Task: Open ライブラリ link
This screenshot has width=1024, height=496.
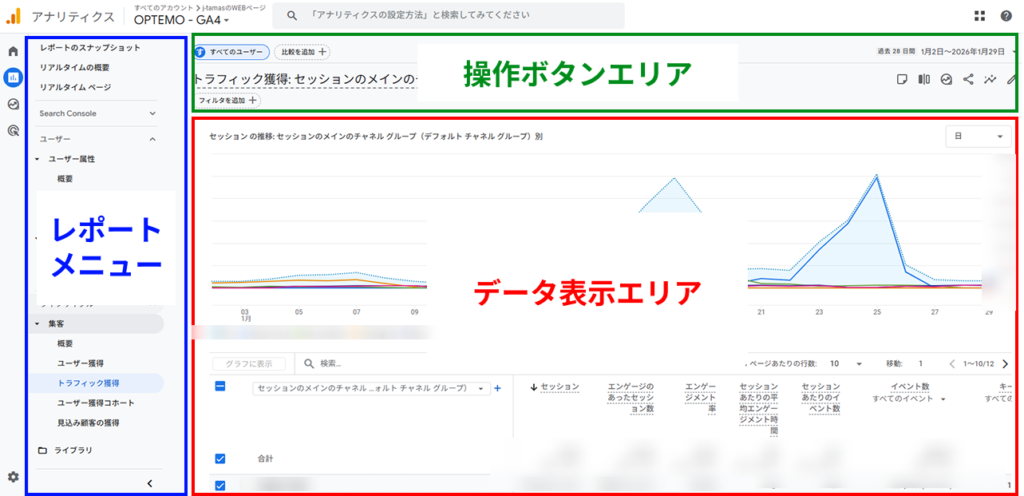Action: click(73, 450)
